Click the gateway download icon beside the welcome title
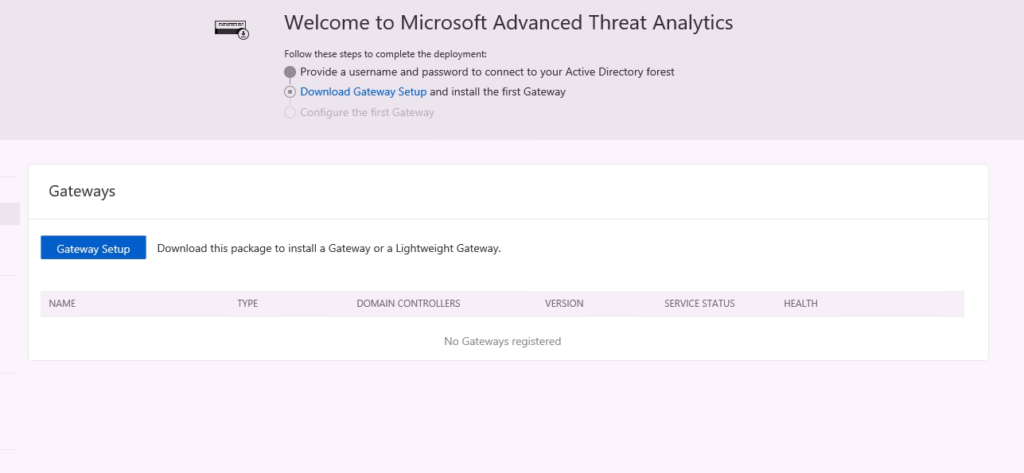The width and height of the screenshot is (1024, 473). coord(232,29)
